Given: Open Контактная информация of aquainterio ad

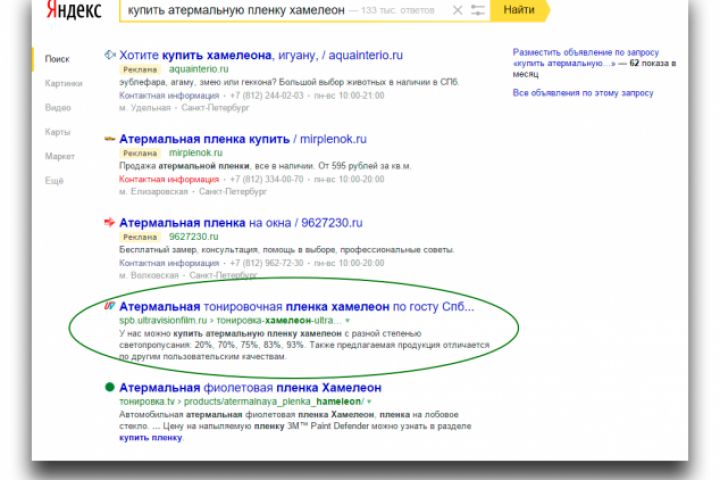Looking at the screenshot, I should tap(169, 96).
